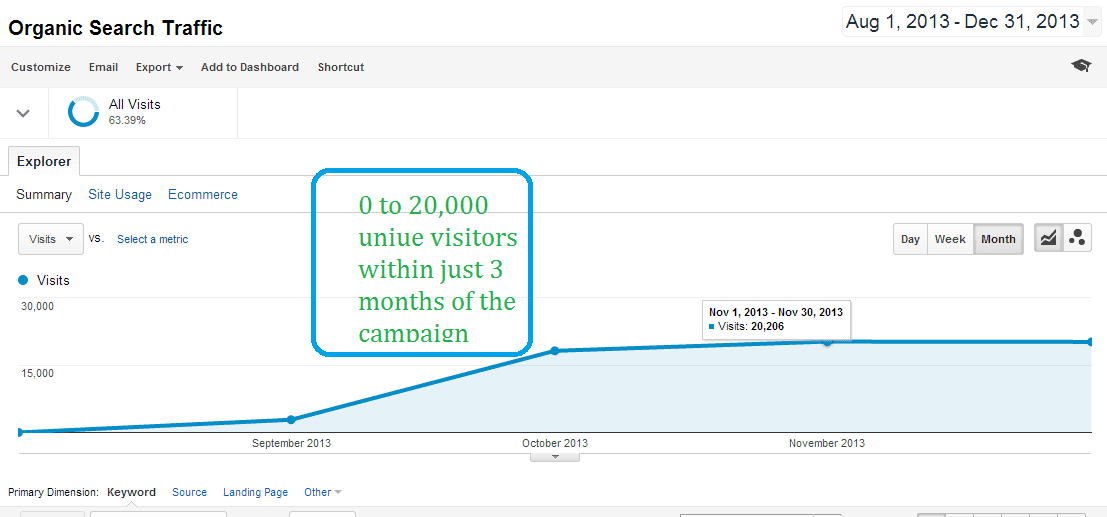The height and width of the screenshot is (517, 1107).
Task: Click the Select a metric link
Action: tap(152, 239)
